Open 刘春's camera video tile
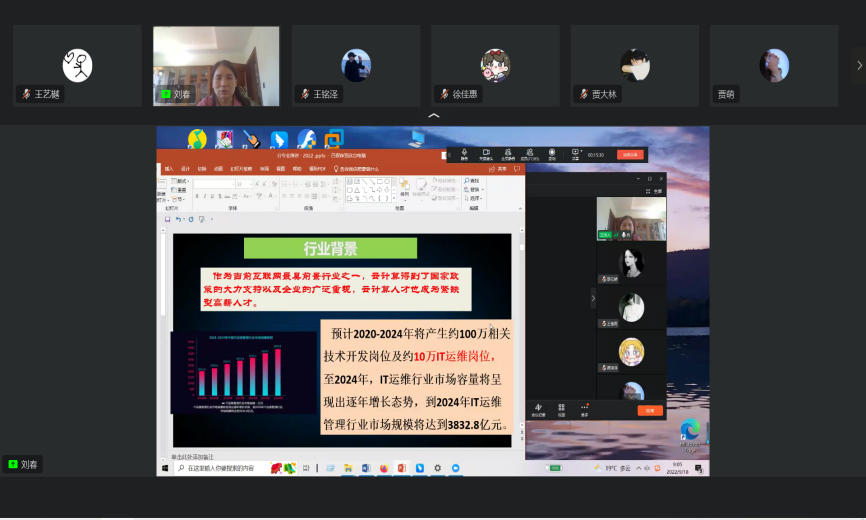This screenshot has height=520, width=866. [x=216, y=66]
